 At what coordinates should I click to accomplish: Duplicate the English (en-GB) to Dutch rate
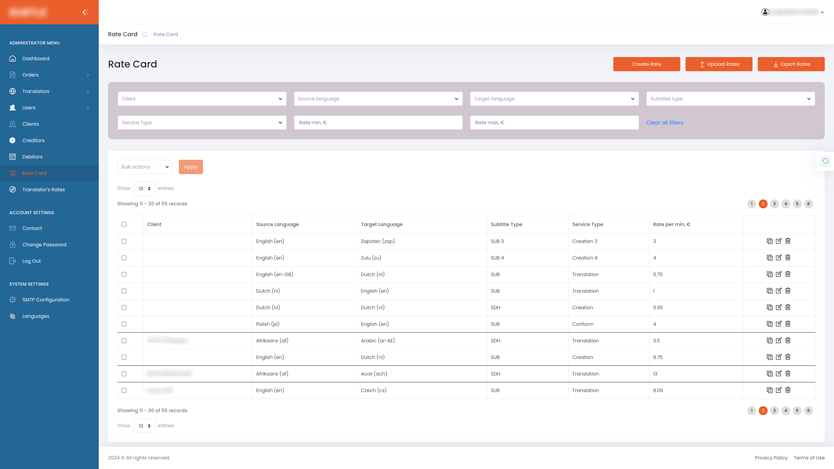pyautogui.click(x=769, y=274)
